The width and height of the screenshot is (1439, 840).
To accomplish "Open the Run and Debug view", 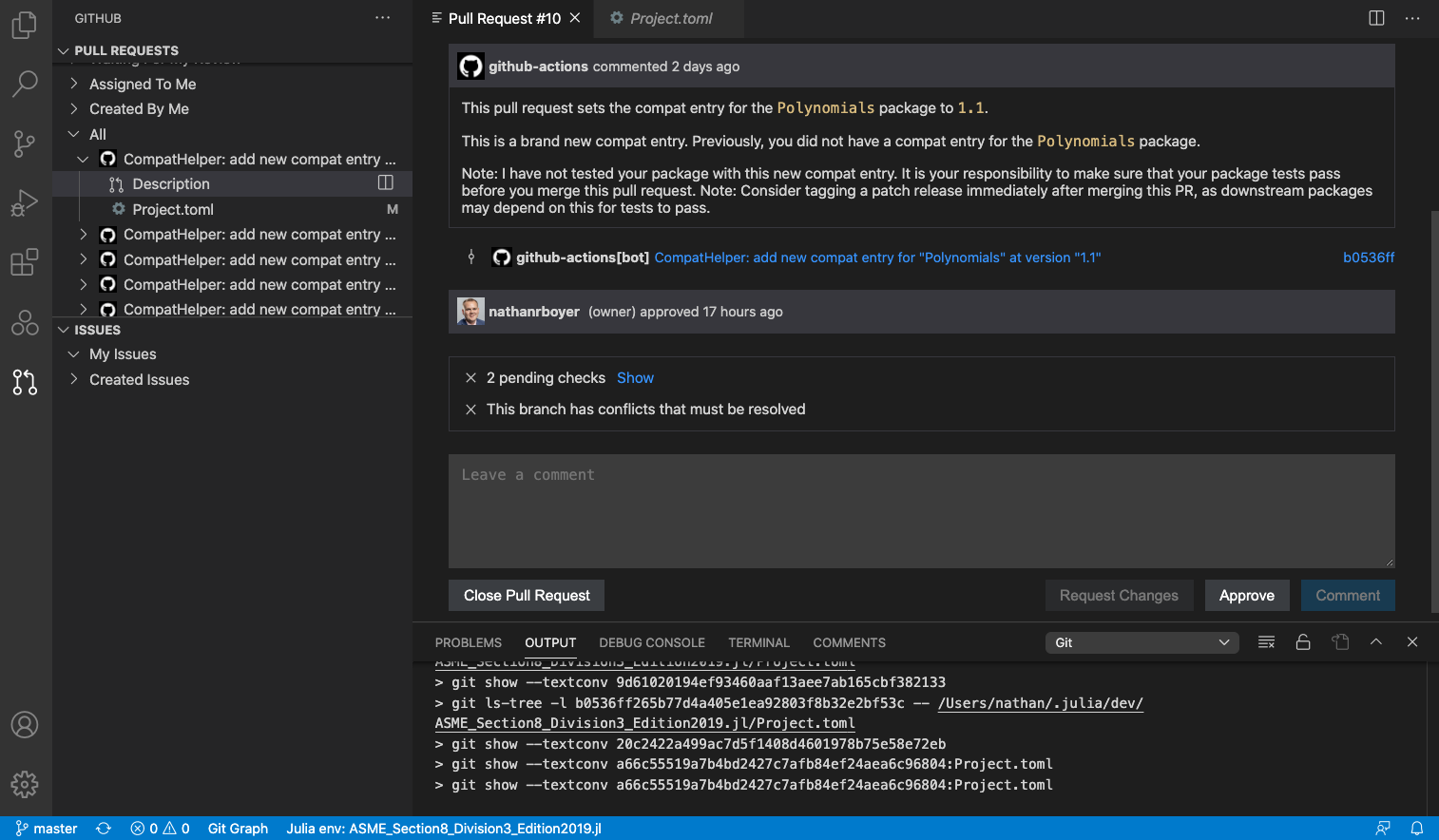I will [25, 203].
